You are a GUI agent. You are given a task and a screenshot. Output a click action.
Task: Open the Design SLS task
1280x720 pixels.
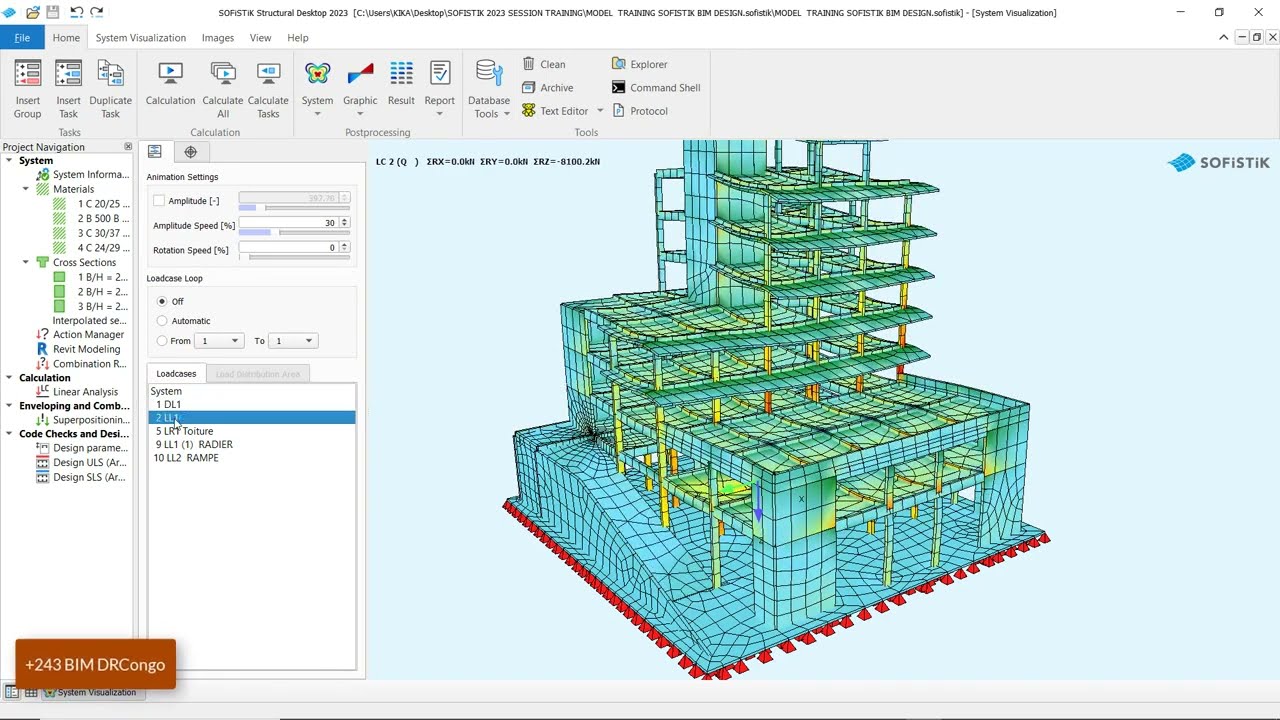click(81, 477)
